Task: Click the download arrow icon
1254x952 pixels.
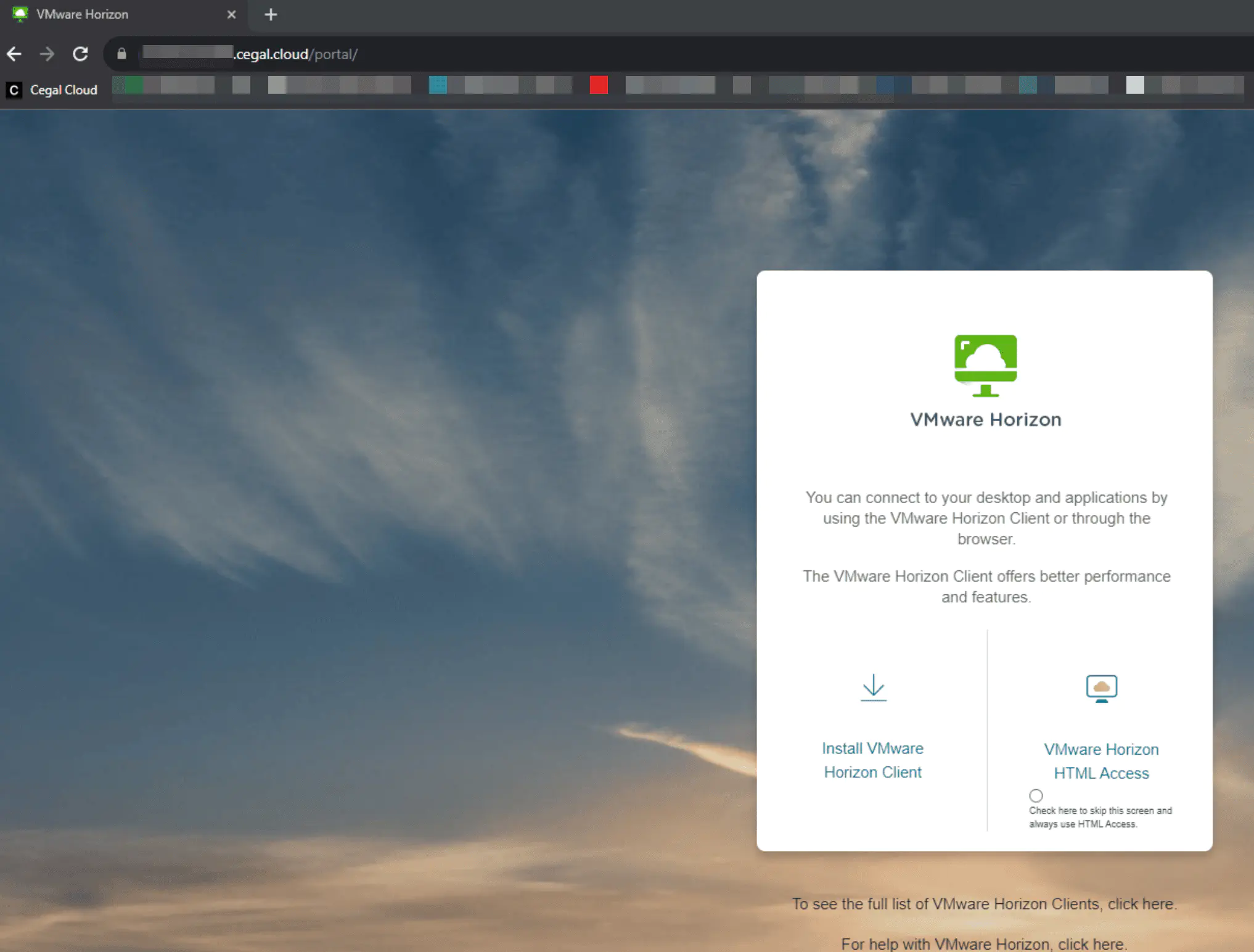Action: tap(873, 687)
